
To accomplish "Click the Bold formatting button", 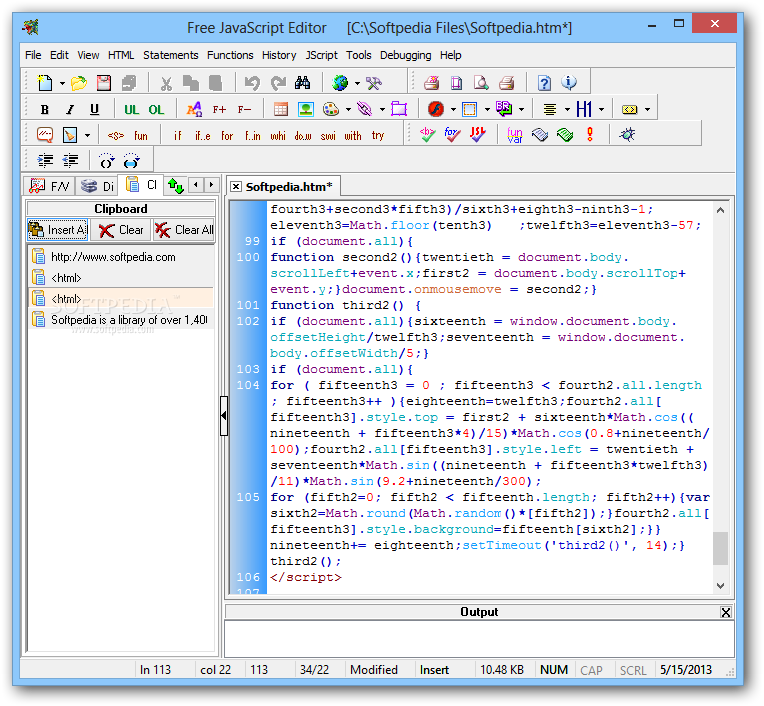I will 44,110.
